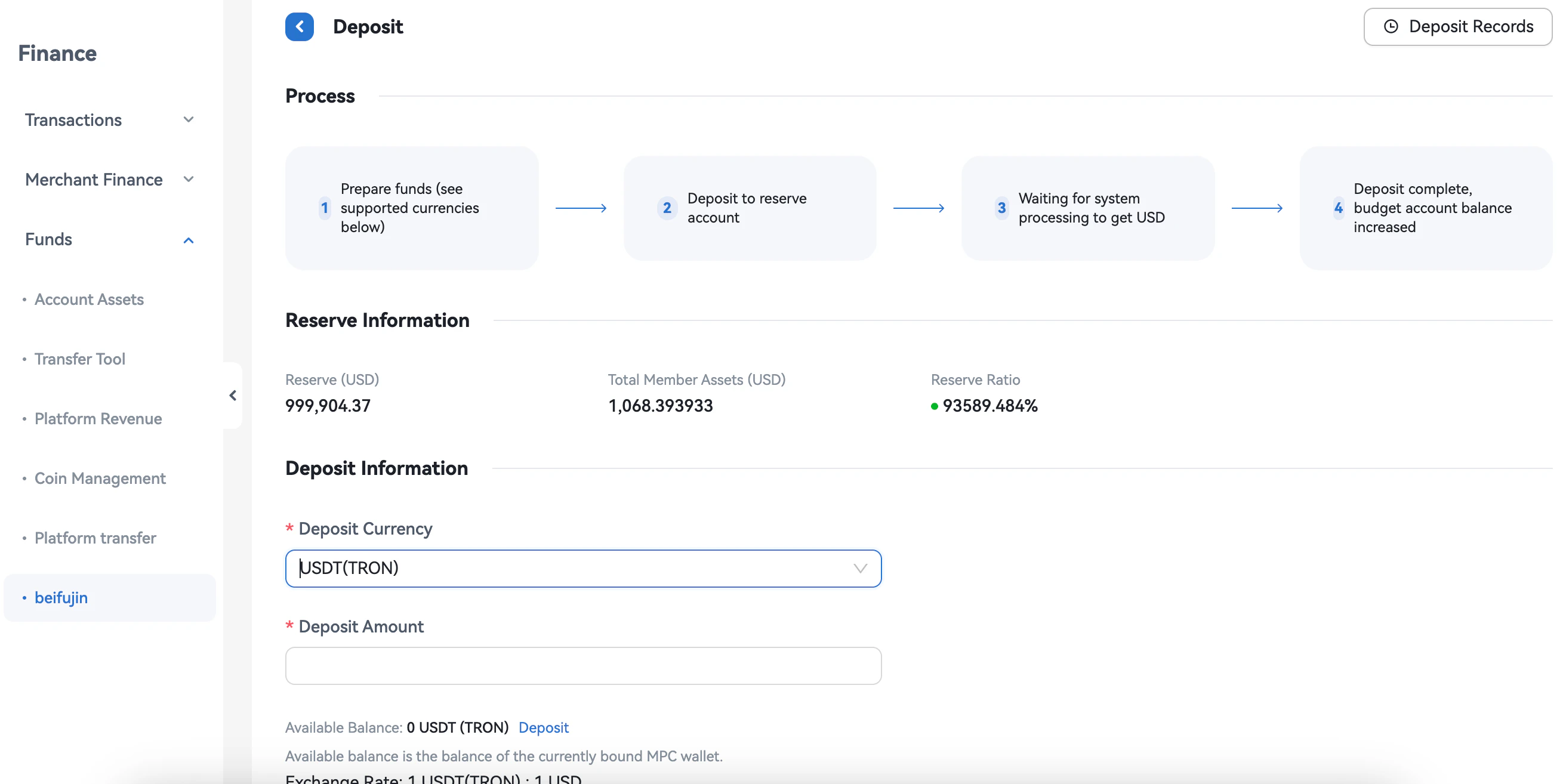Select Coin Management in sidebar
The height and width of the screenshot is (784, 1566).
(x=100, y=479)
